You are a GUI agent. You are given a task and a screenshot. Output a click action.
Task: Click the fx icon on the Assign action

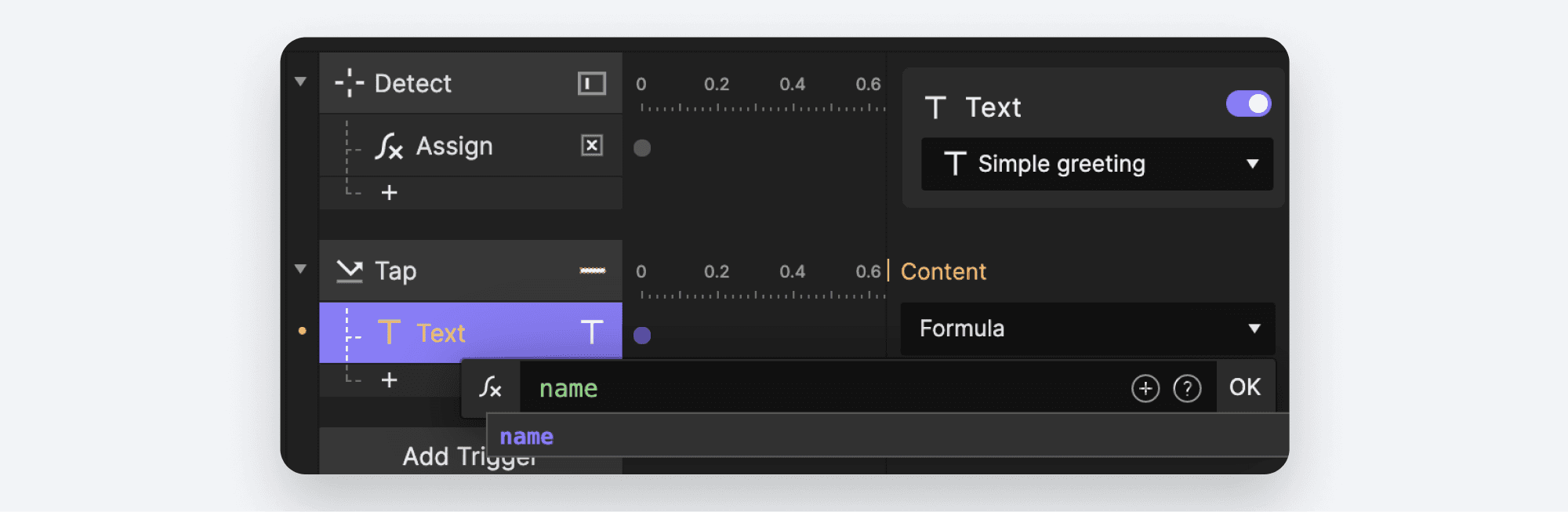[390, 147]
